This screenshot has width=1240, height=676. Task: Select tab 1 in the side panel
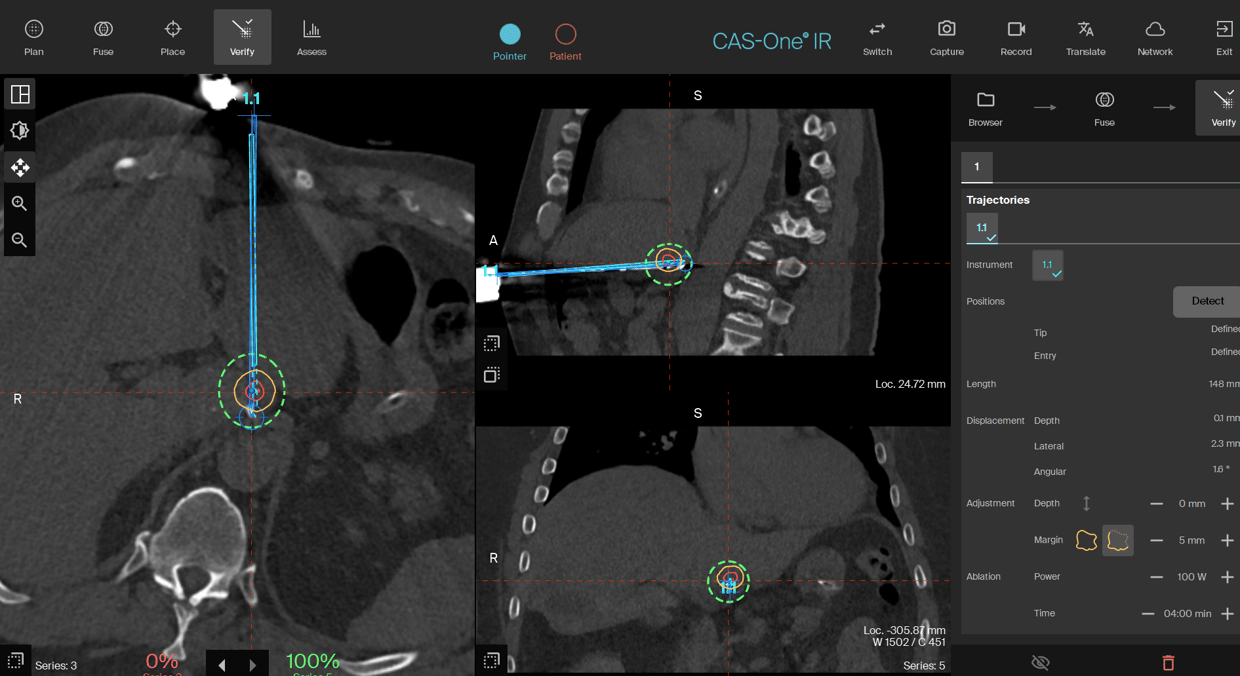coord(977,167)
